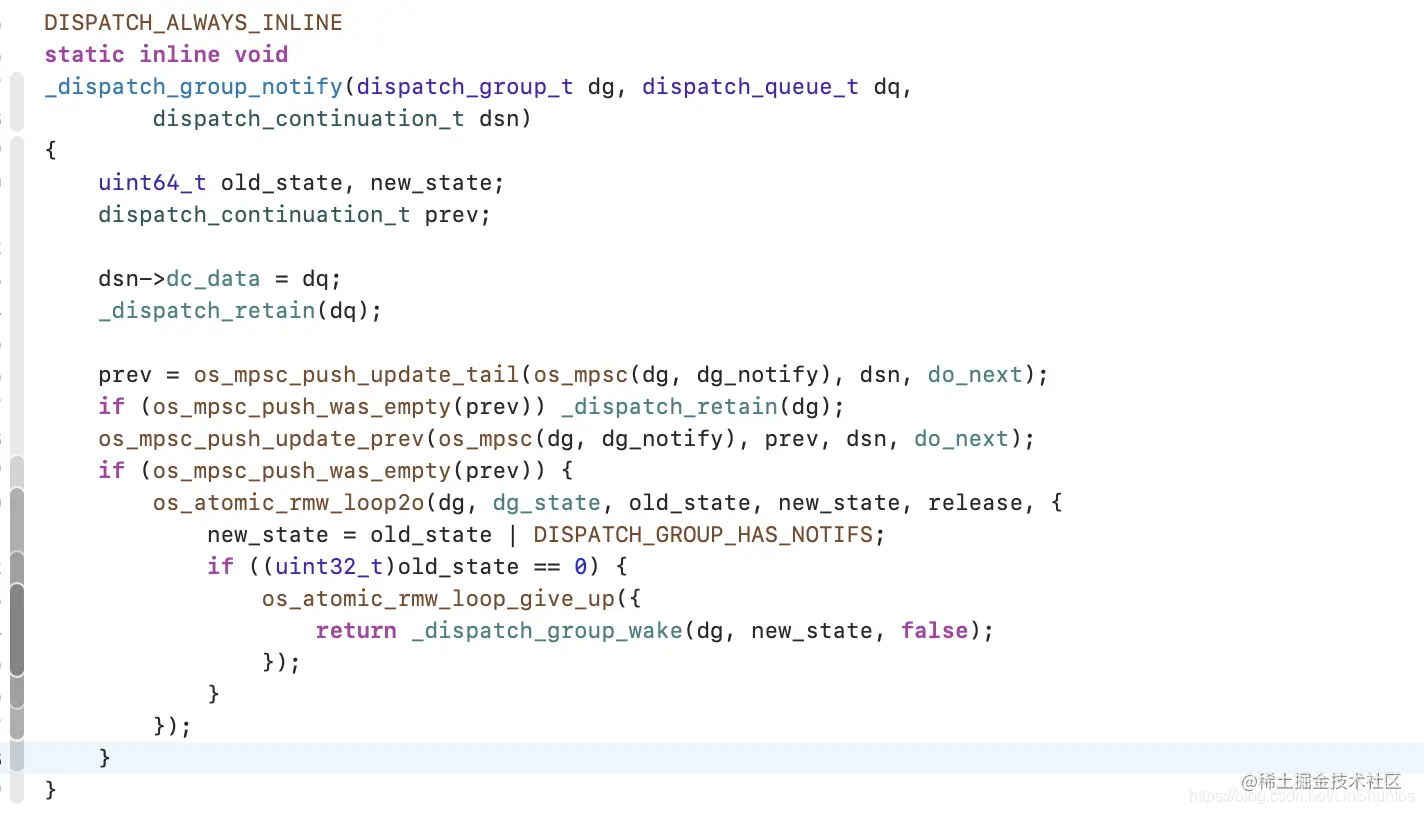Click the 'void' return type

coord(261,54)
